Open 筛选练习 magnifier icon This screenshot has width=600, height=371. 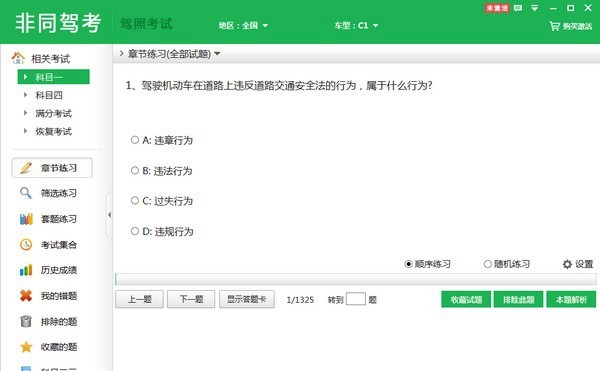coord(26,193)
